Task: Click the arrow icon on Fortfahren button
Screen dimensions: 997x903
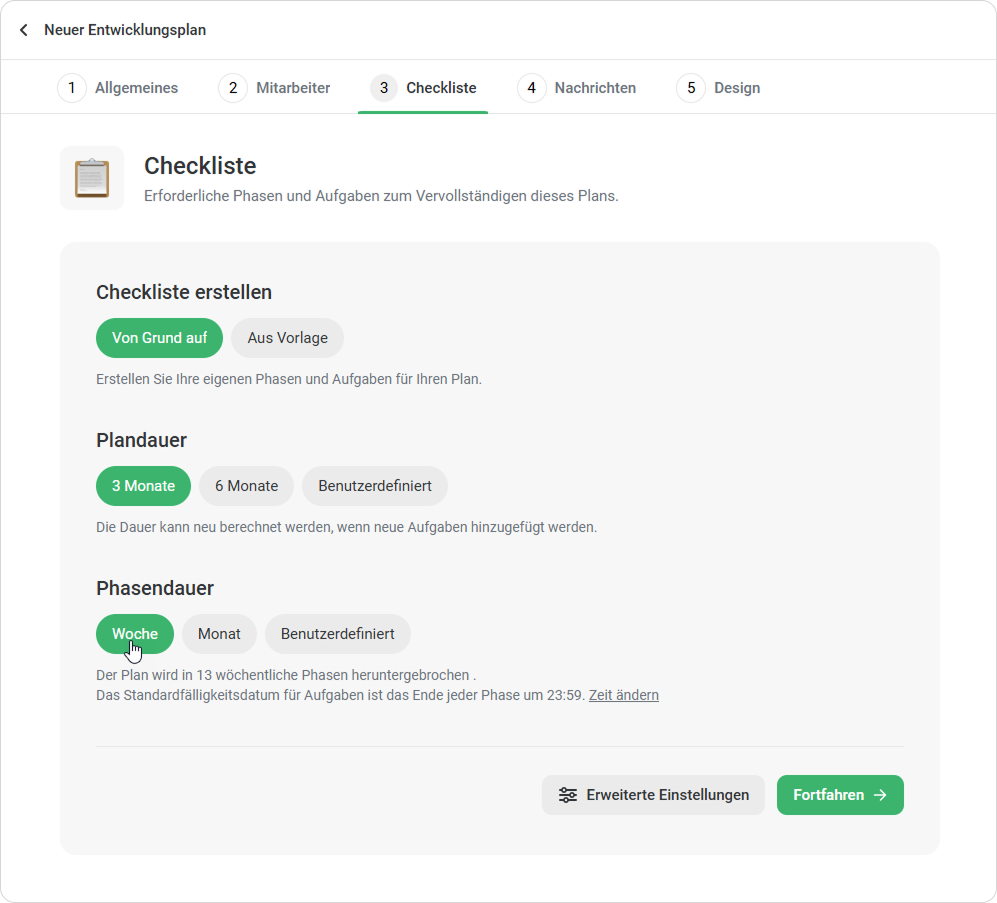Action: (x=880, y=795)
